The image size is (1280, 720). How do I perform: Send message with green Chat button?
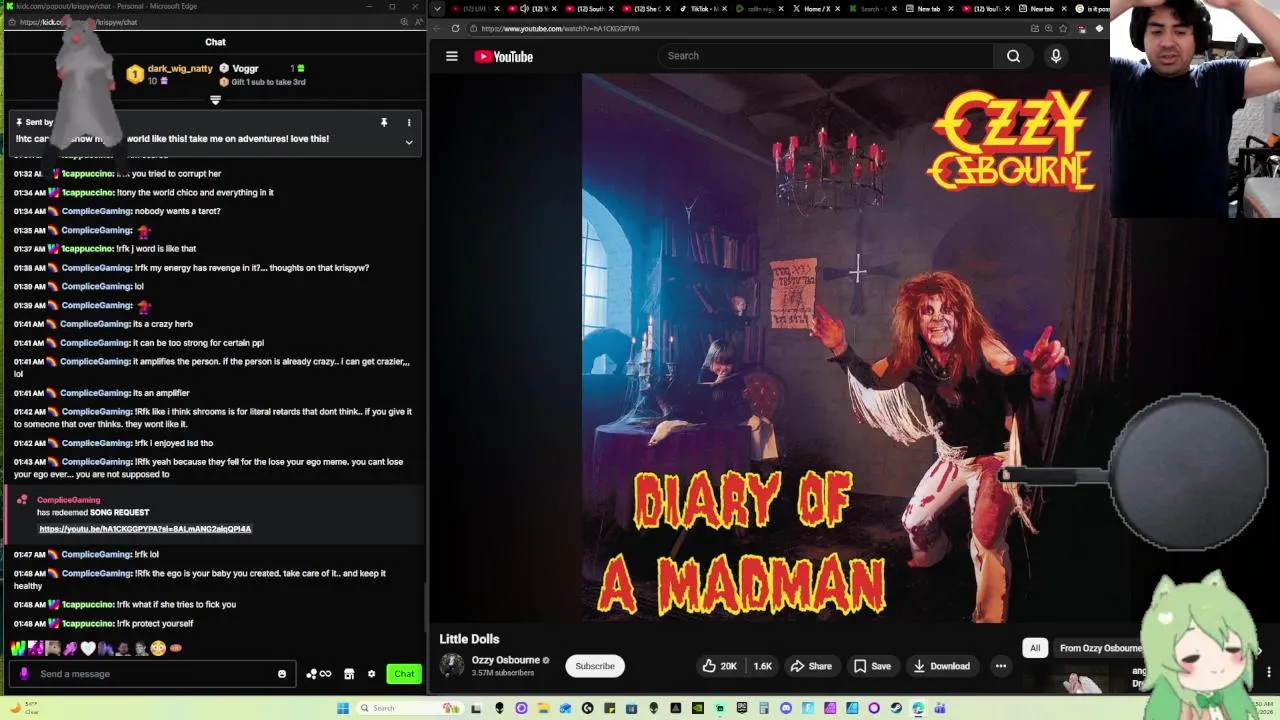404,674
